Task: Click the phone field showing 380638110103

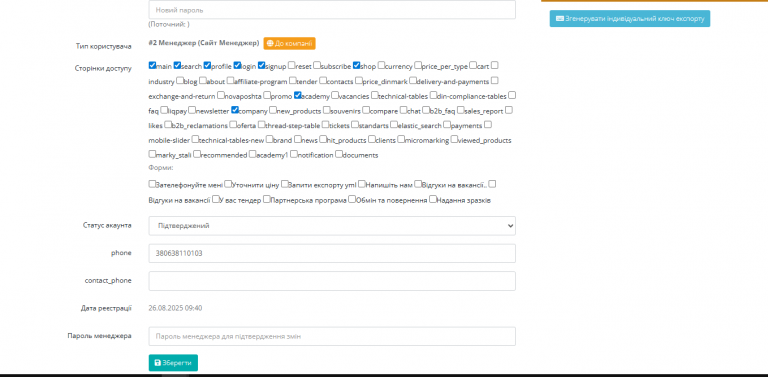Action: coord(332,253)
